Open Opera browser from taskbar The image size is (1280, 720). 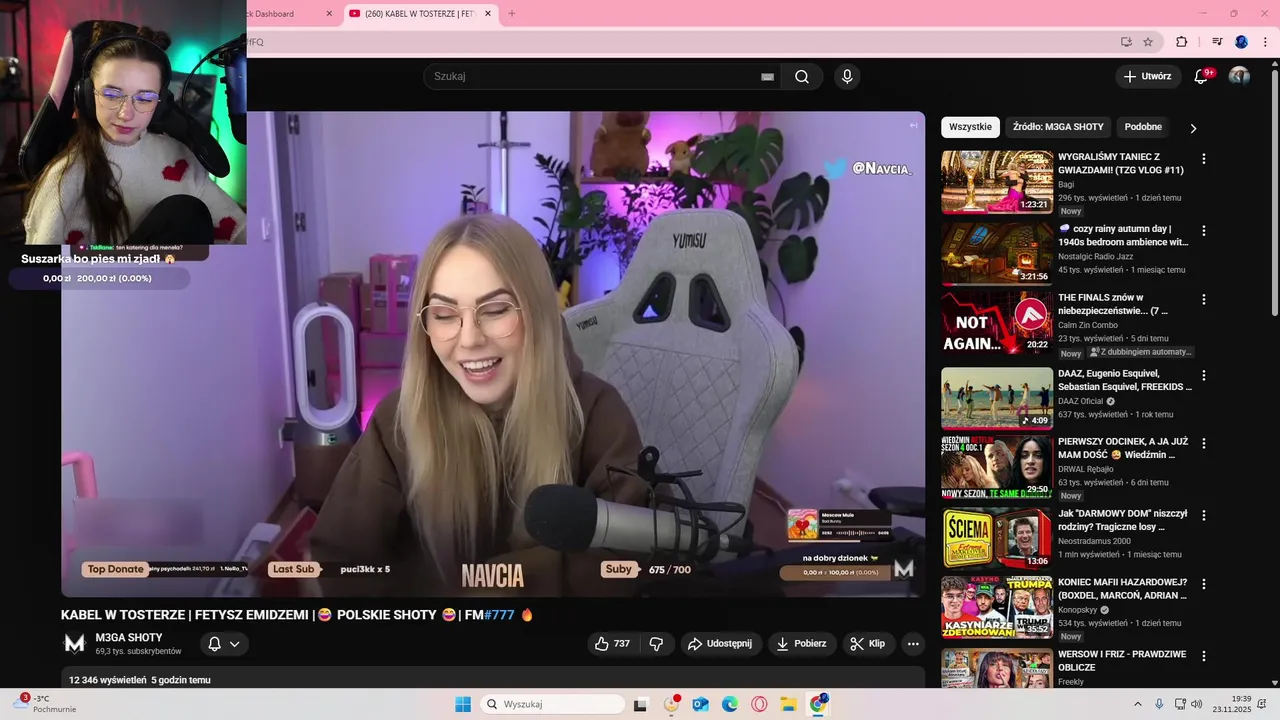pyautogui.click(x=759, y=704)
